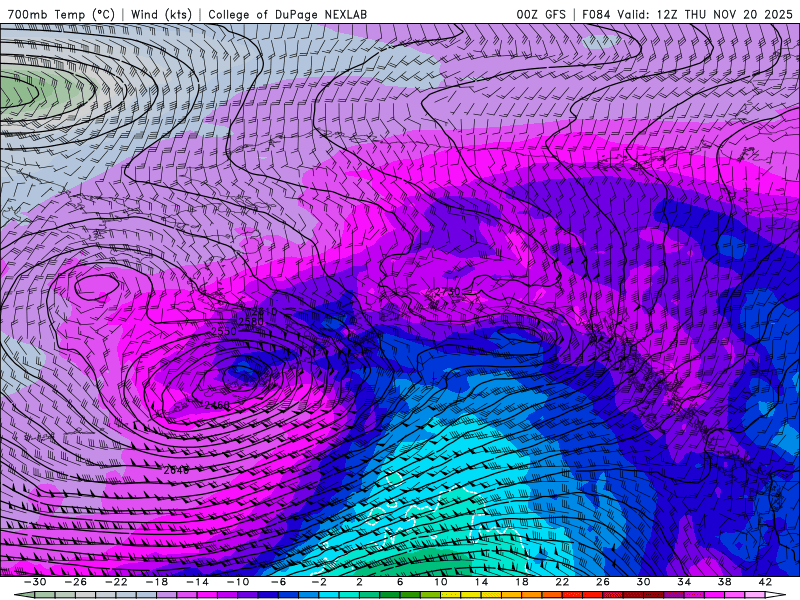
Task: Click the 2460 contour label near the low
Action: click(x=217, y=405)
